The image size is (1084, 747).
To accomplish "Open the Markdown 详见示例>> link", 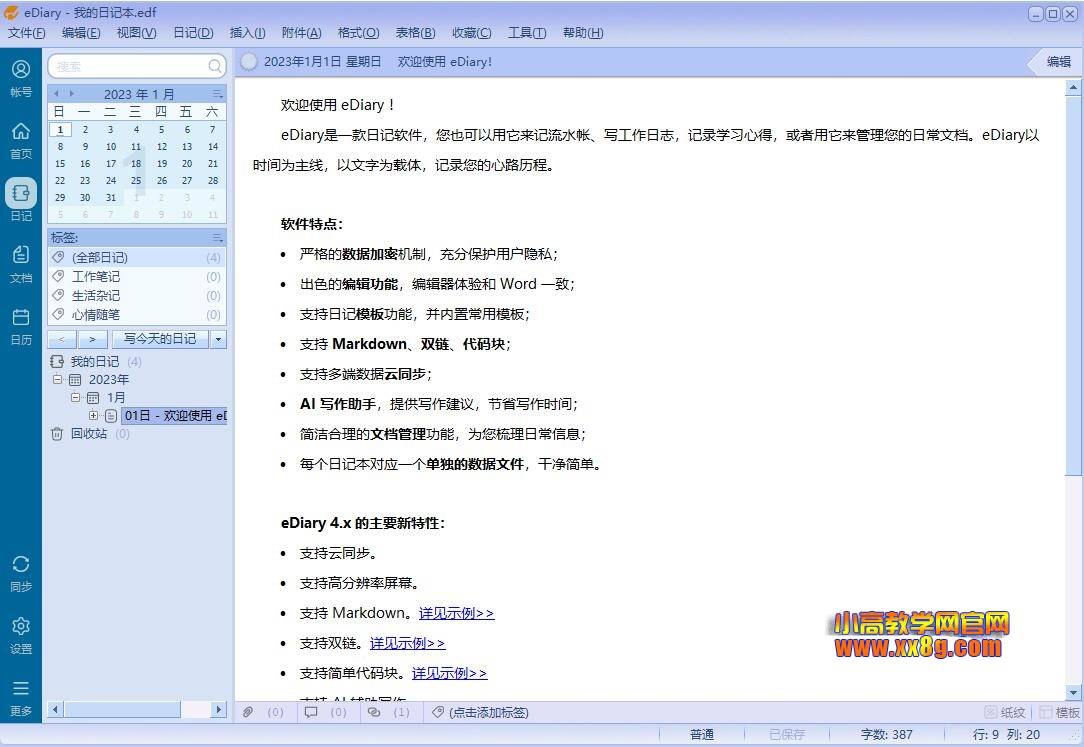I will point(456,613).
